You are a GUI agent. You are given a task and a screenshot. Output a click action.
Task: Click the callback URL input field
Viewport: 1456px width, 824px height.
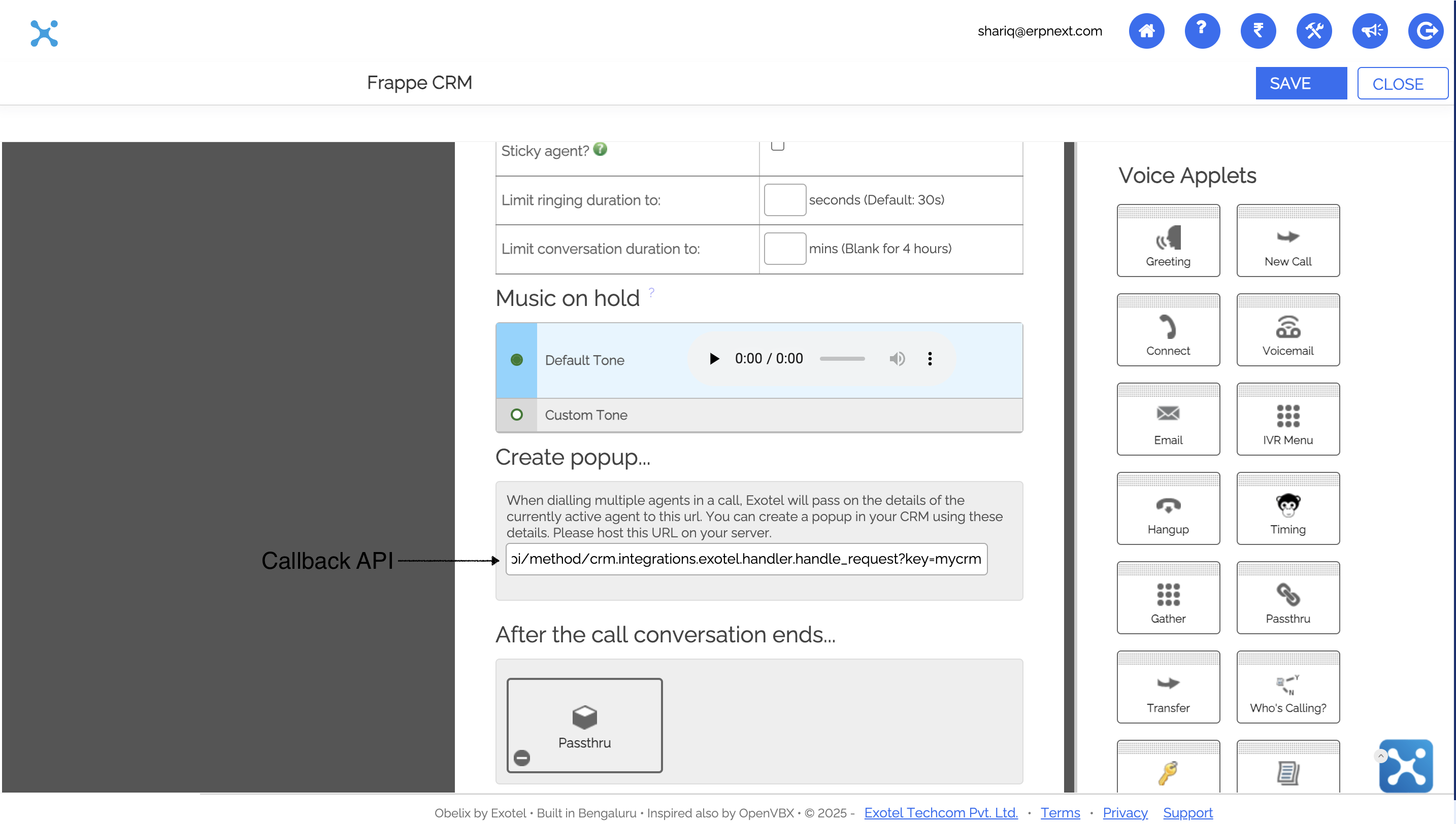pyautogui.click(x=746, y=559)
